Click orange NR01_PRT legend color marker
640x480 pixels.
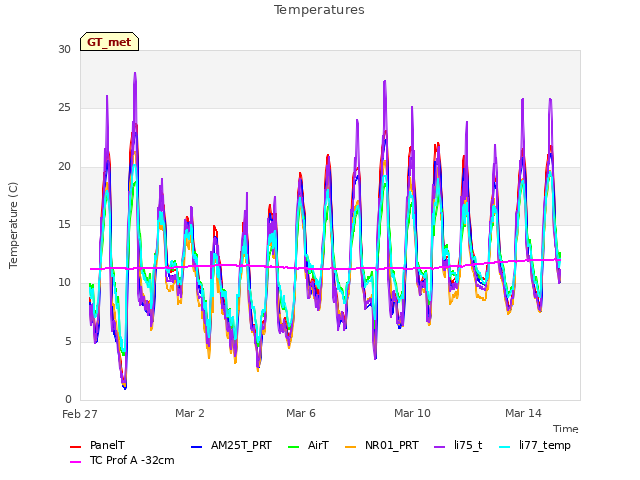click(351, 447)
